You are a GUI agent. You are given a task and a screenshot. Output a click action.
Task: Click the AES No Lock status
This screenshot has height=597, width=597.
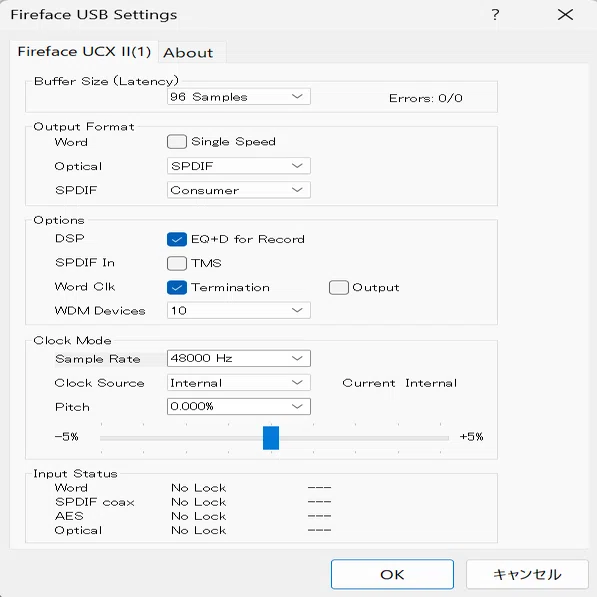point(199,516)
